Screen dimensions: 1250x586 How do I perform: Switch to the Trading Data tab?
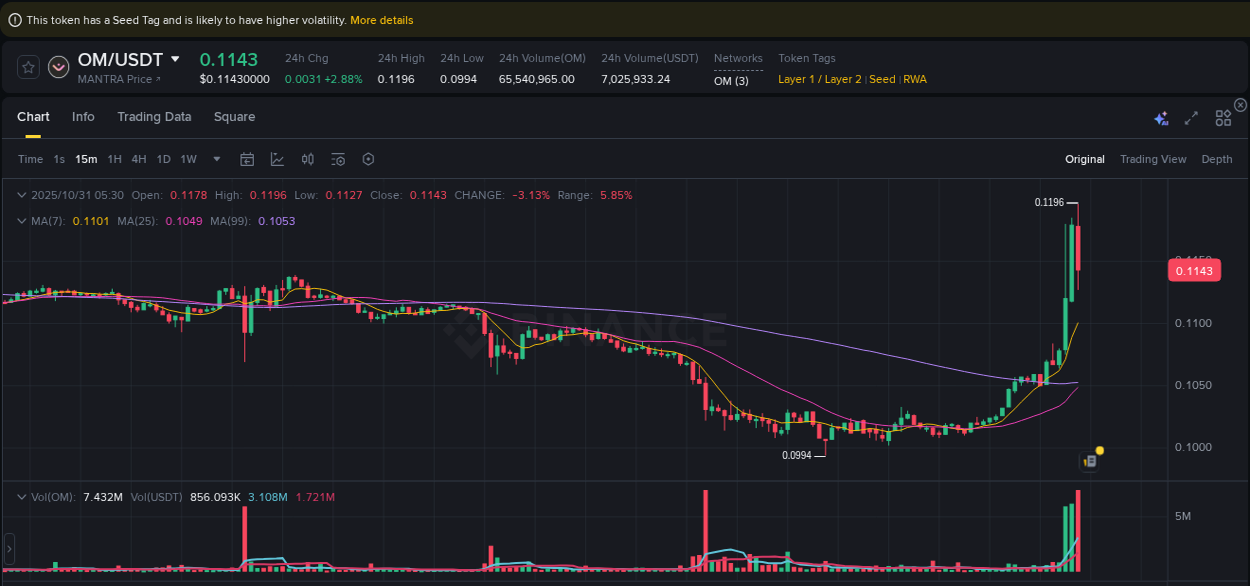tap(154, 117)
